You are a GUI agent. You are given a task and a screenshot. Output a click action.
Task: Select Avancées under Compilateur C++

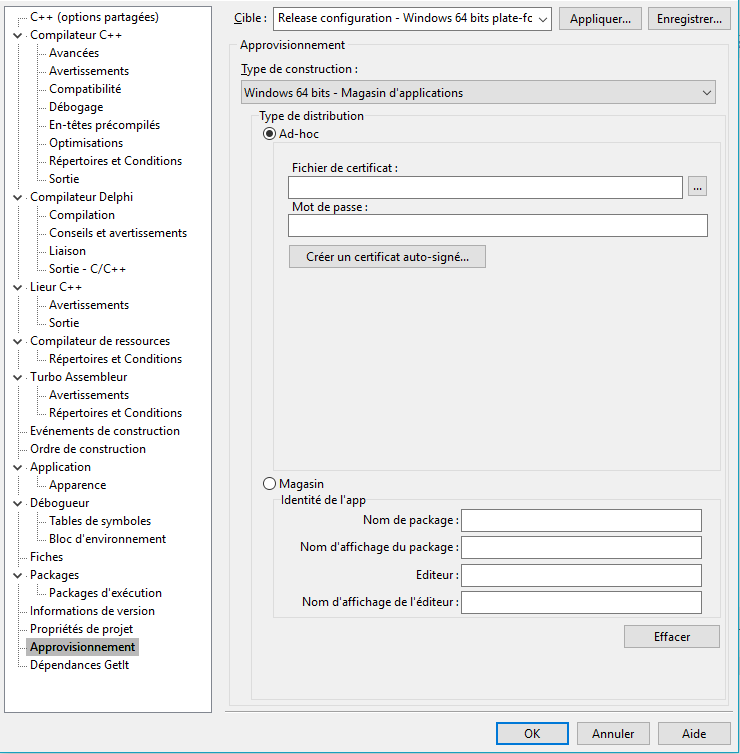[74, 53]
